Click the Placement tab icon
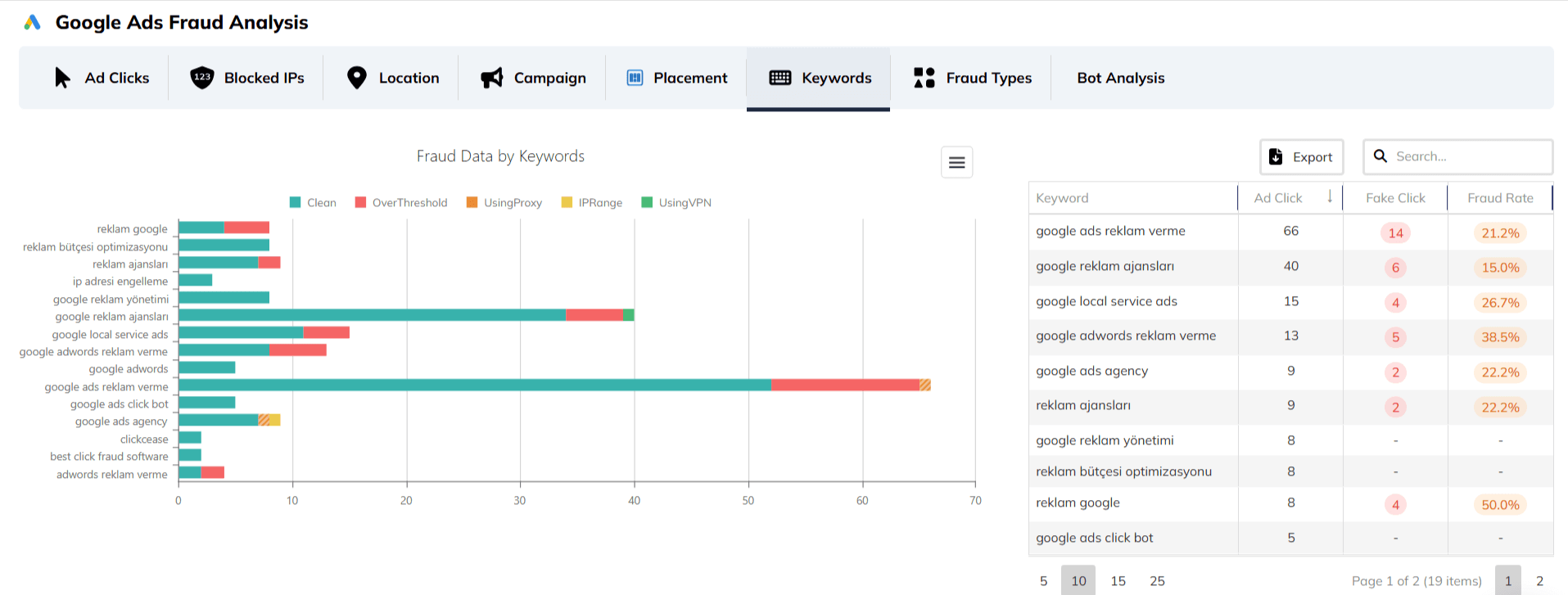The height and width of the screenshot is (595, 1568). point(635,78)
